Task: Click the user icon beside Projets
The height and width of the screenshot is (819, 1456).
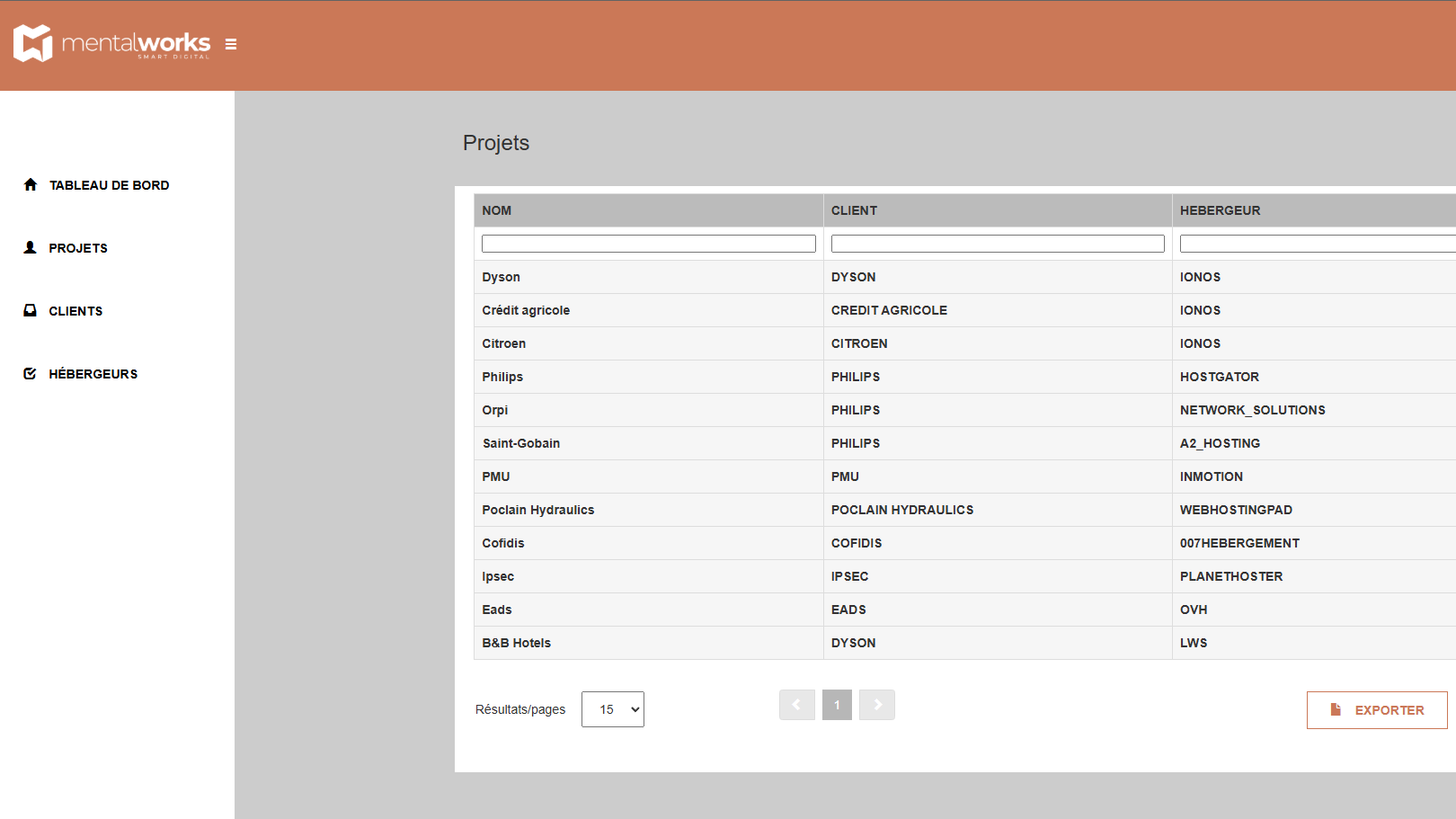Action: (30, 247)
